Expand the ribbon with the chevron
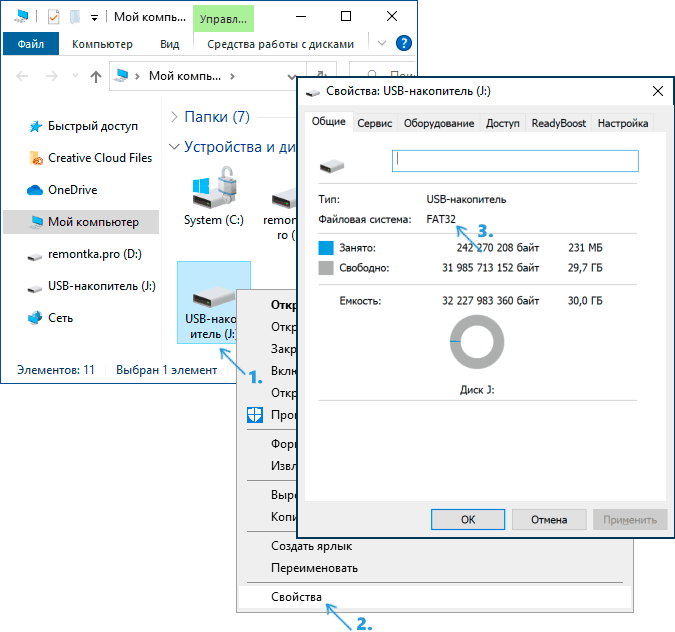Image resolution: width=675 pixels, height=632 pixels. 381,43
